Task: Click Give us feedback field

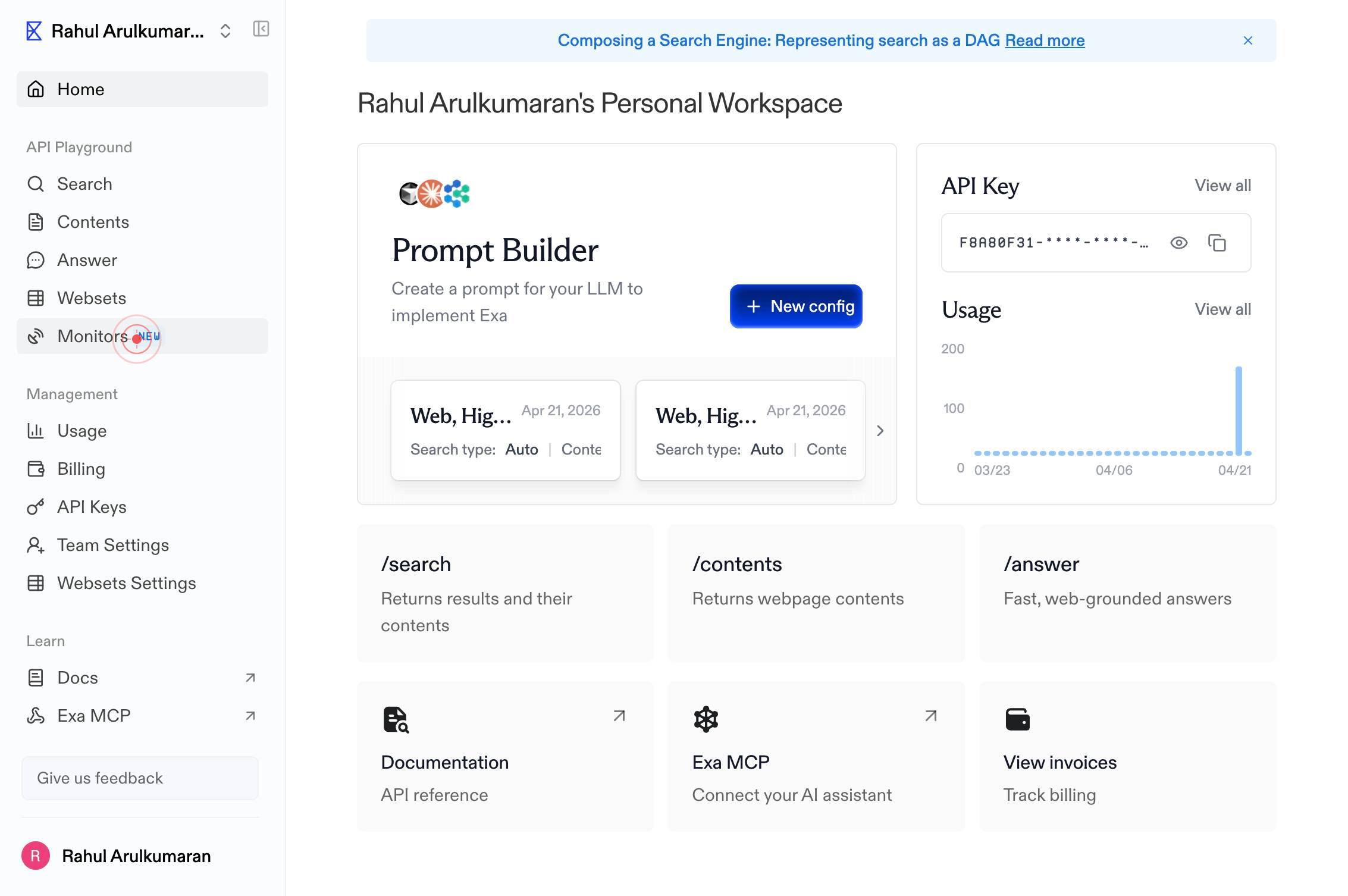Action: [x=140, y=778]
